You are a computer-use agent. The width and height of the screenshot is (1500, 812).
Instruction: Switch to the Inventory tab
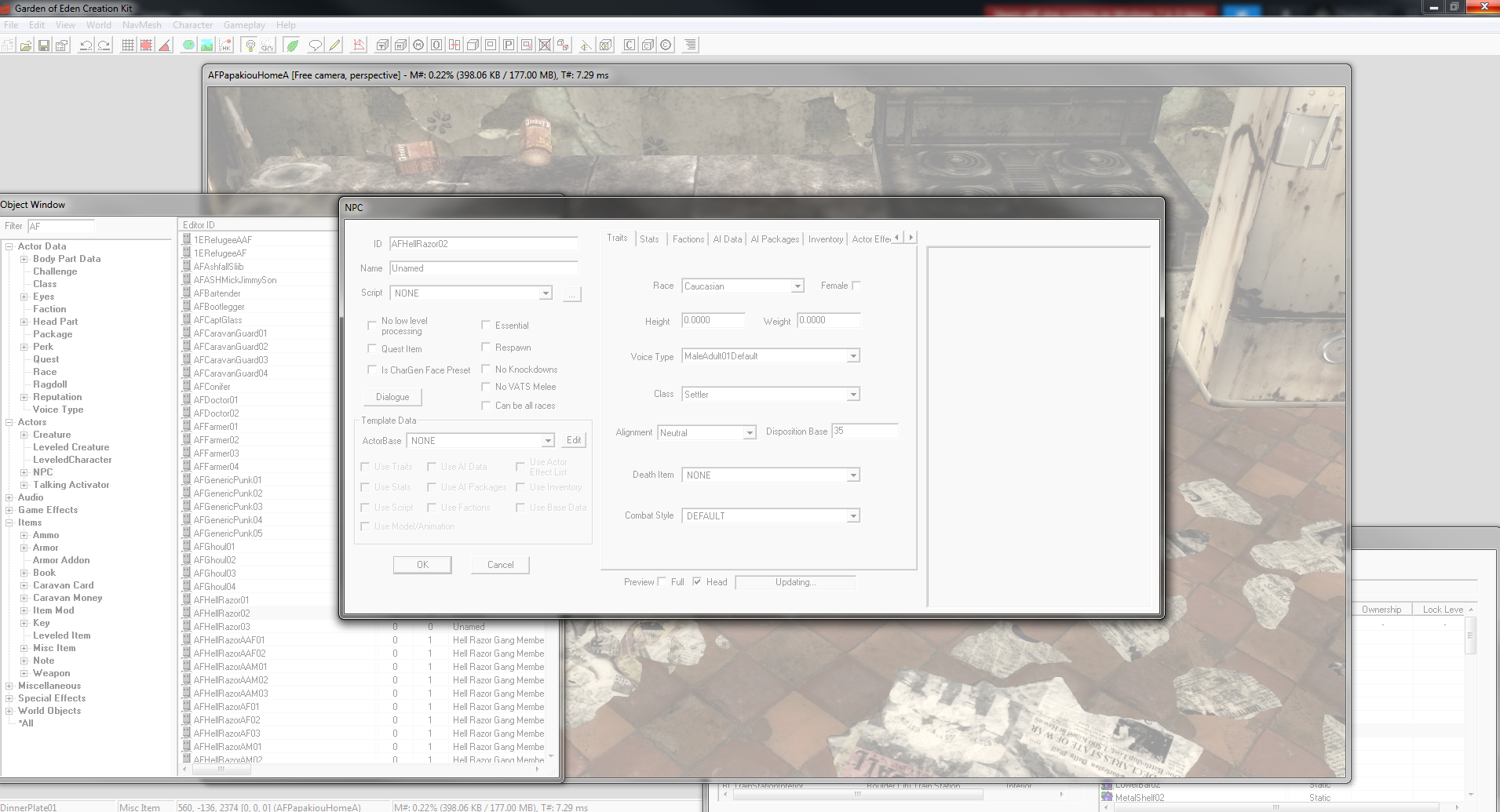(826, 239)
